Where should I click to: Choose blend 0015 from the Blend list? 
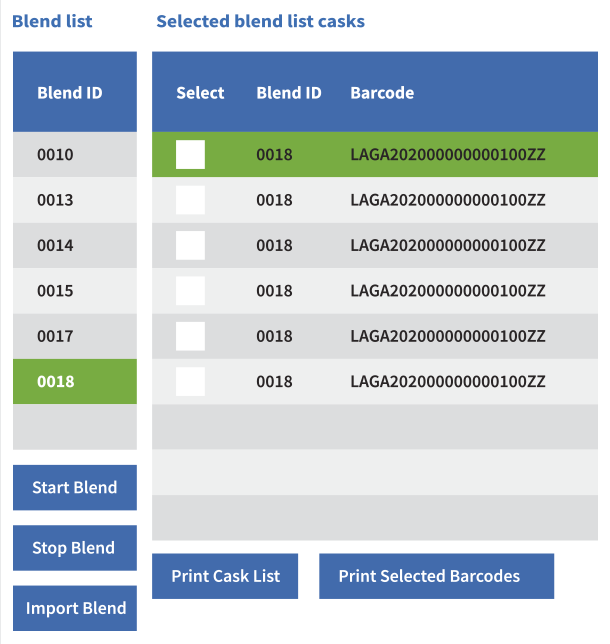(75, 291)
